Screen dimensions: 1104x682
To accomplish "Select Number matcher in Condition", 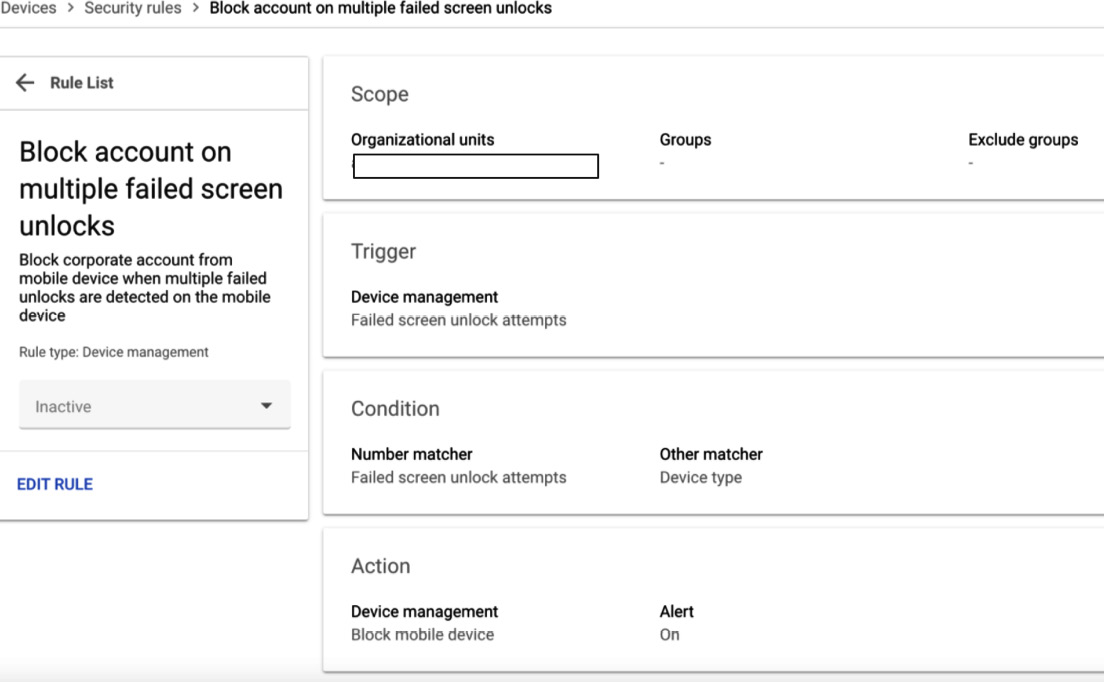I will pos(412,454).
